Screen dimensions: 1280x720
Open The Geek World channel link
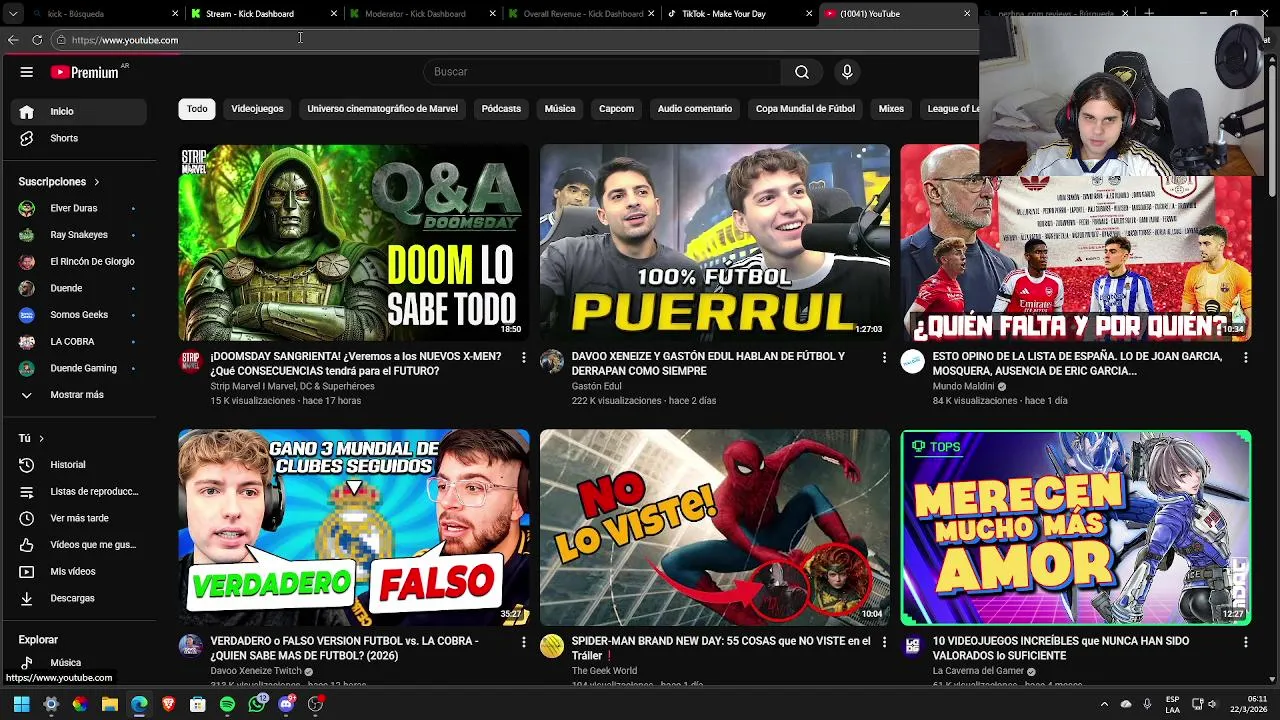tap(604, 671)
